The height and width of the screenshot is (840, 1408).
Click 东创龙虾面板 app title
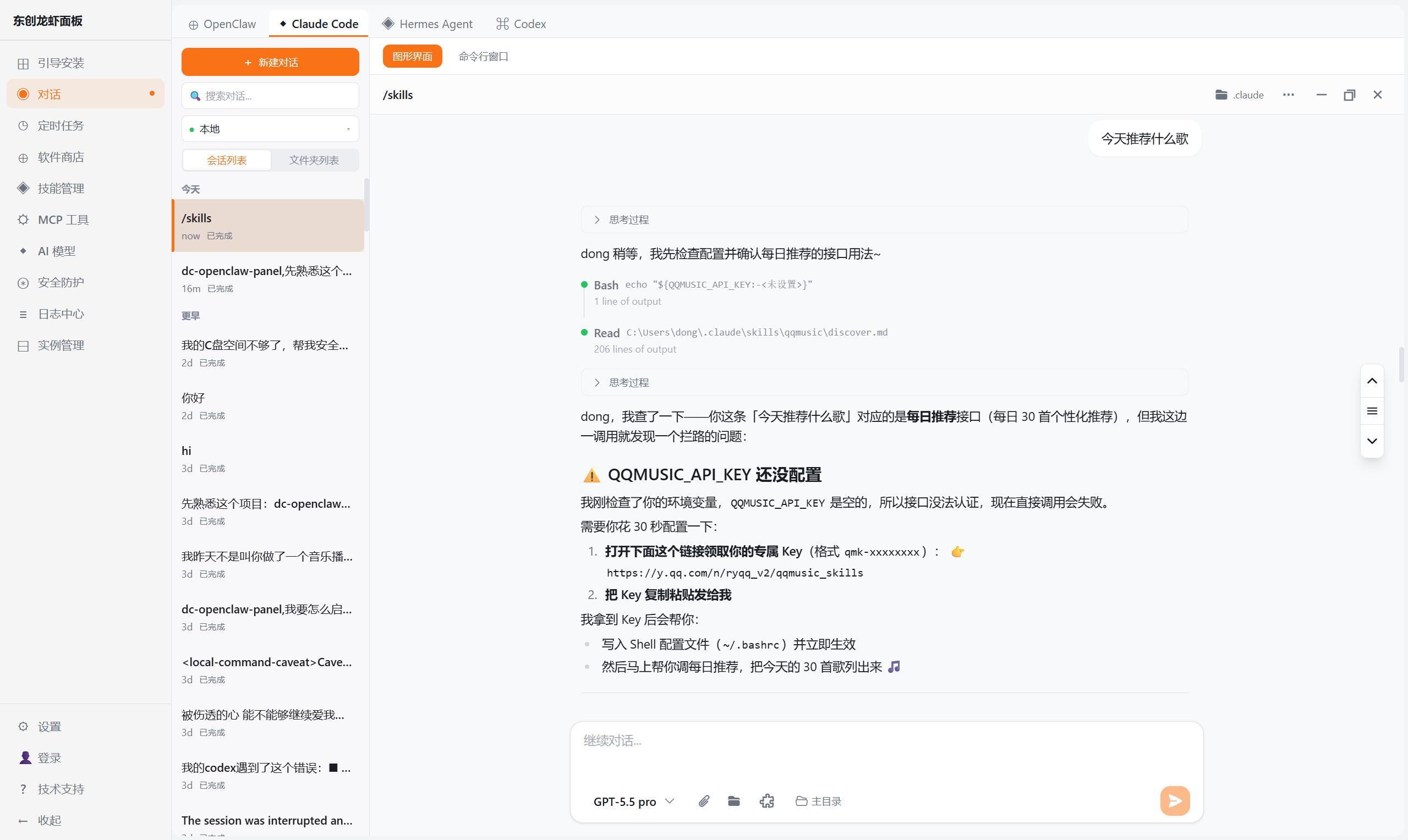click(47, 21)
